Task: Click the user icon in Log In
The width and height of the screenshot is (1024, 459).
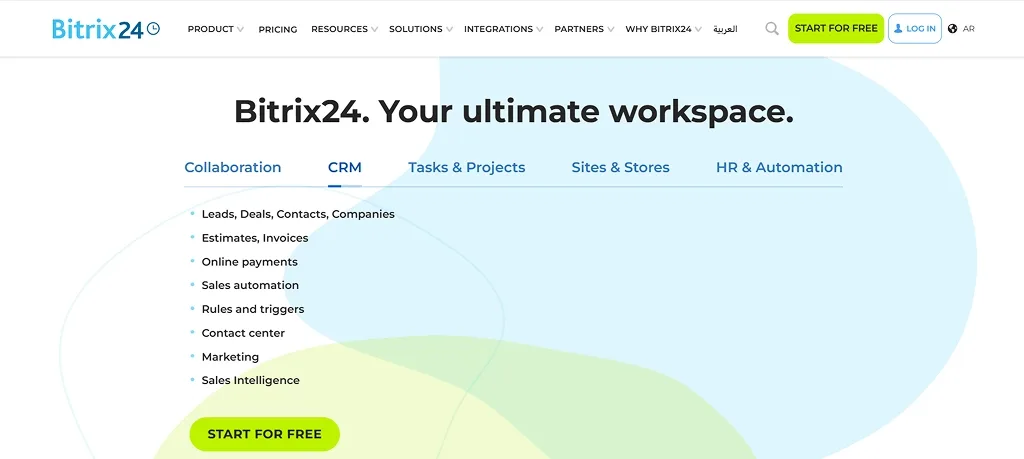Action: [898, 29]
